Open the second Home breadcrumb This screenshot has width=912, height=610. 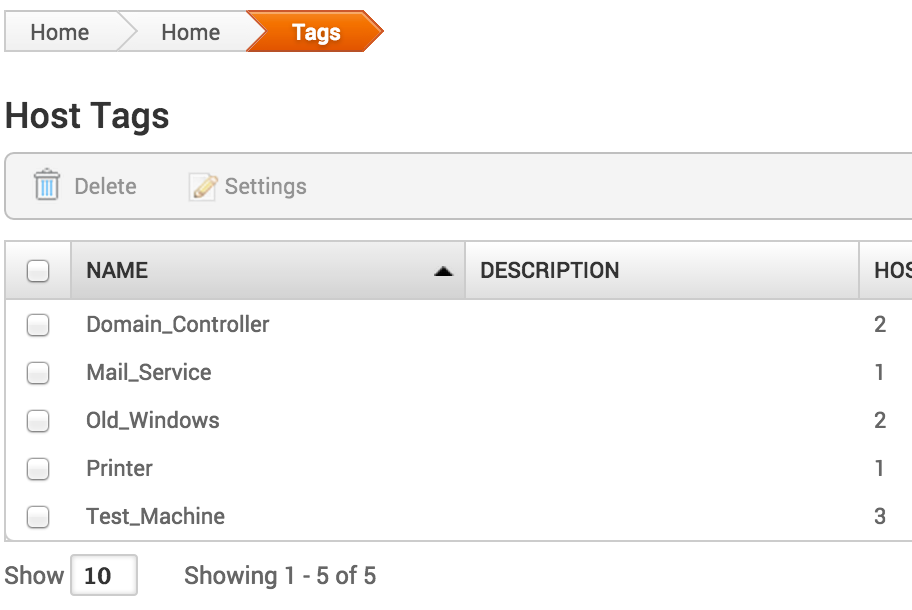pos(190,32)
